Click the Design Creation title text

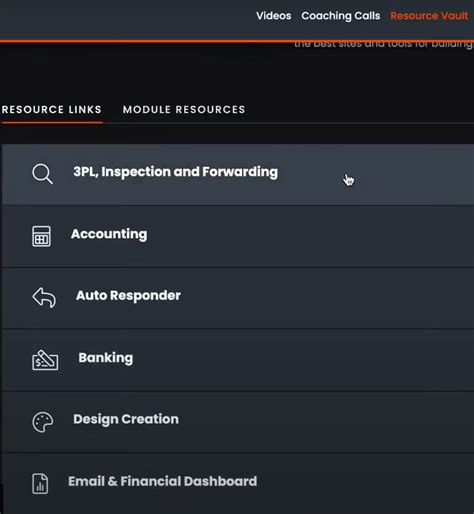pos(126,419)
